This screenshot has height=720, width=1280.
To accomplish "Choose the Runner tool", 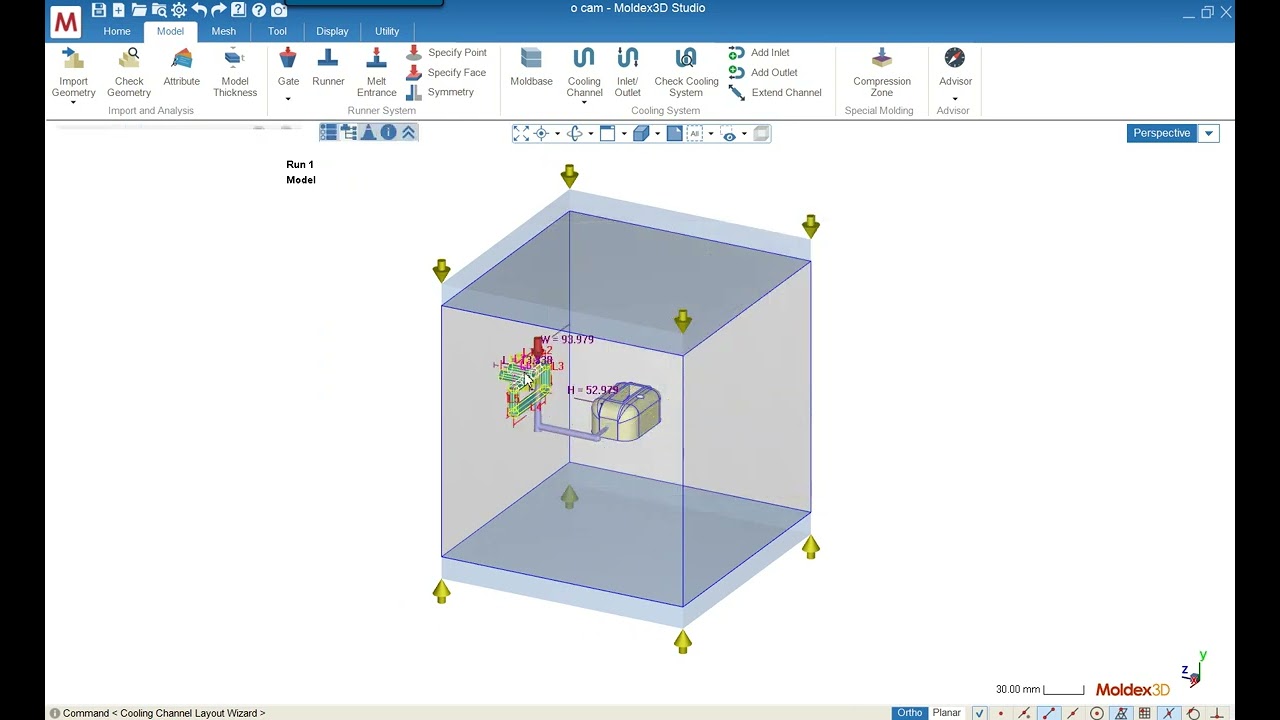I will 328,68.
